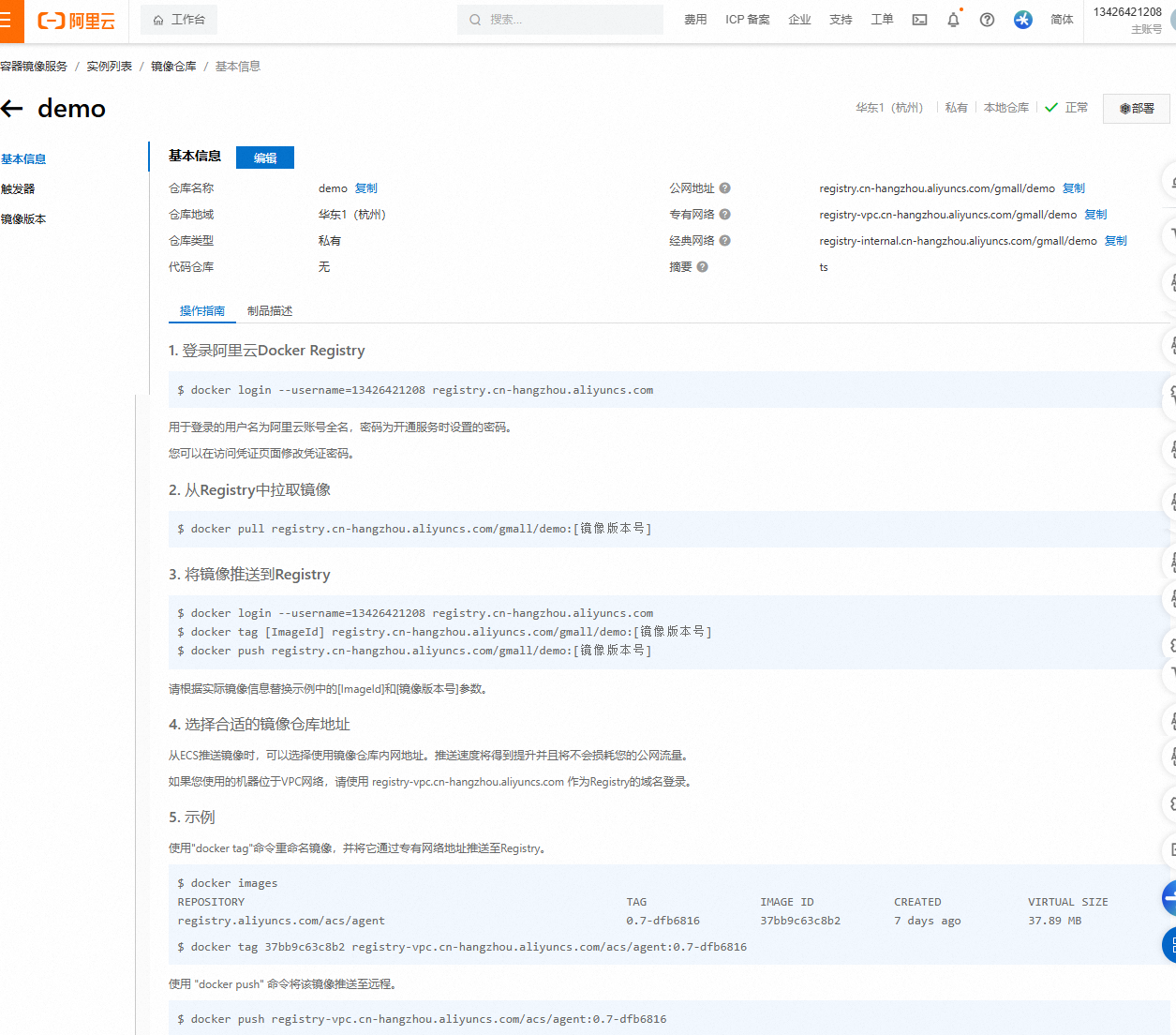This screenshot has width=1176, height=1035.
Task: Click registry-vpc.cn-hangzhou.aliyuncs.com in section 4 text
Action: pos(468,782)
